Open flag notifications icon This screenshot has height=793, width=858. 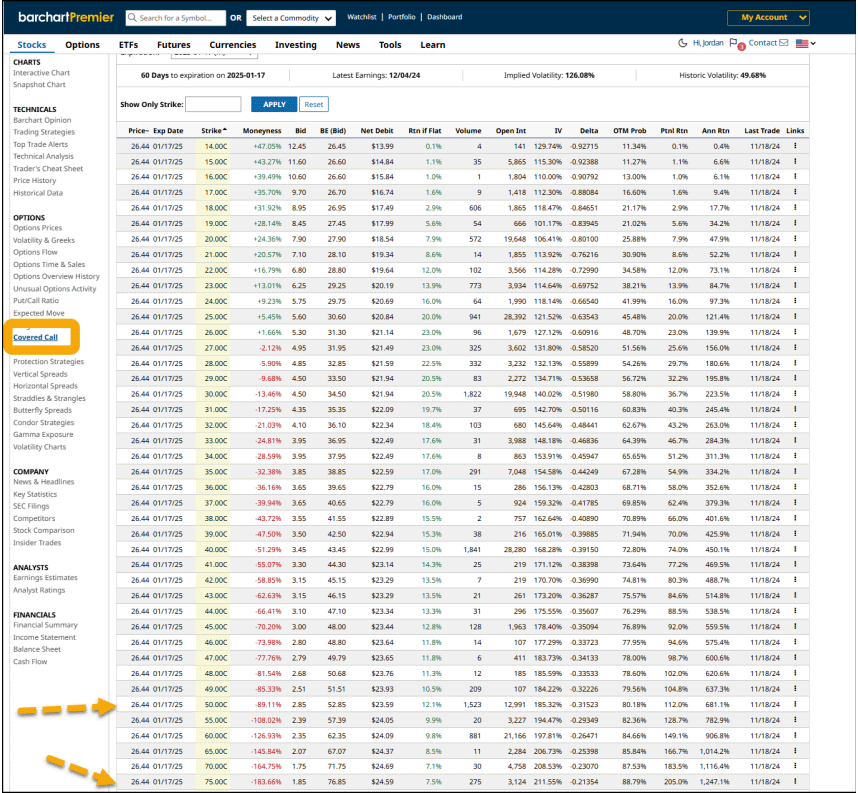[733, 43]
